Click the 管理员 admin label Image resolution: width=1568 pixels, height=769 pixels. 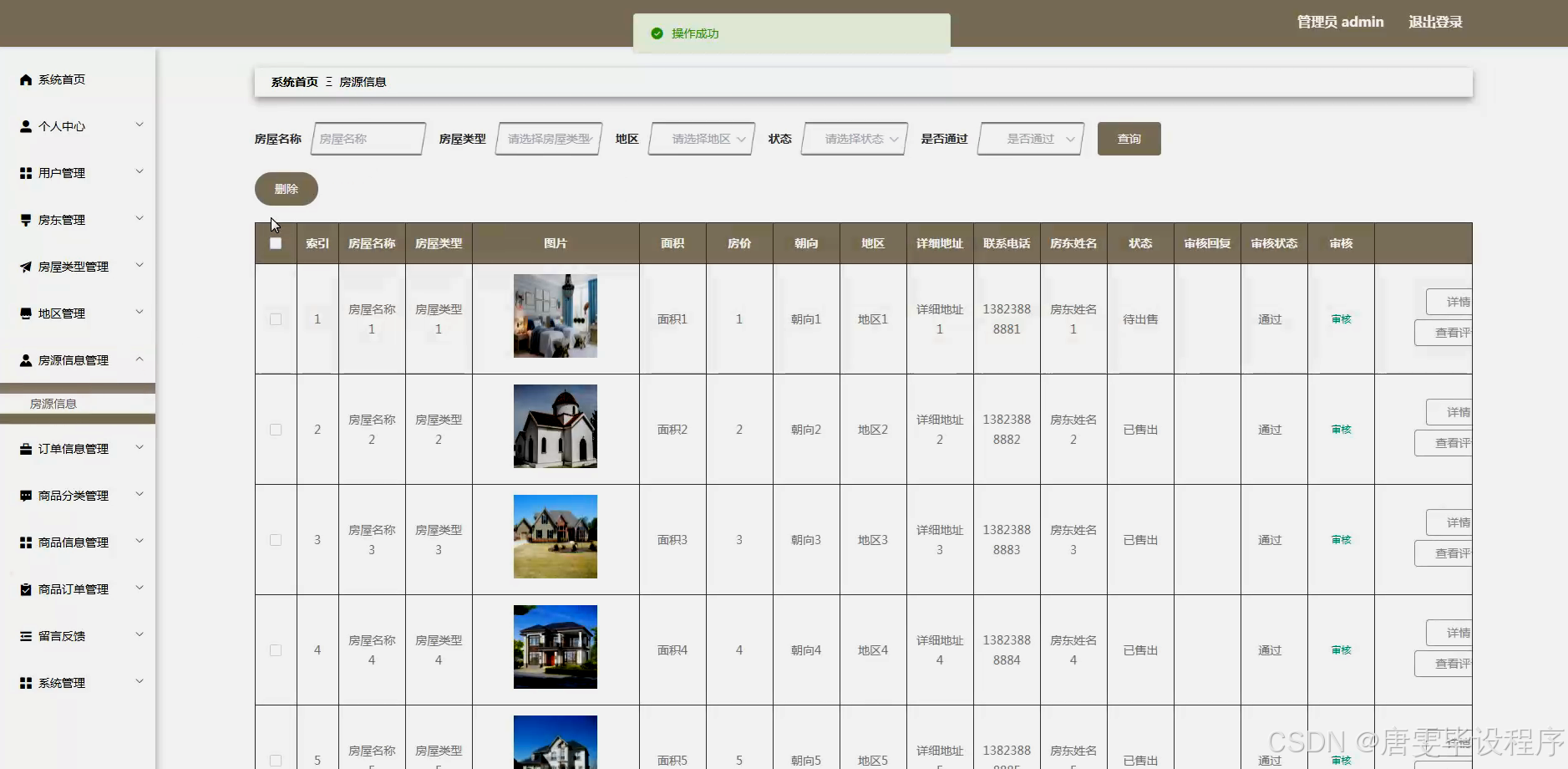[x=1340, y=22]
